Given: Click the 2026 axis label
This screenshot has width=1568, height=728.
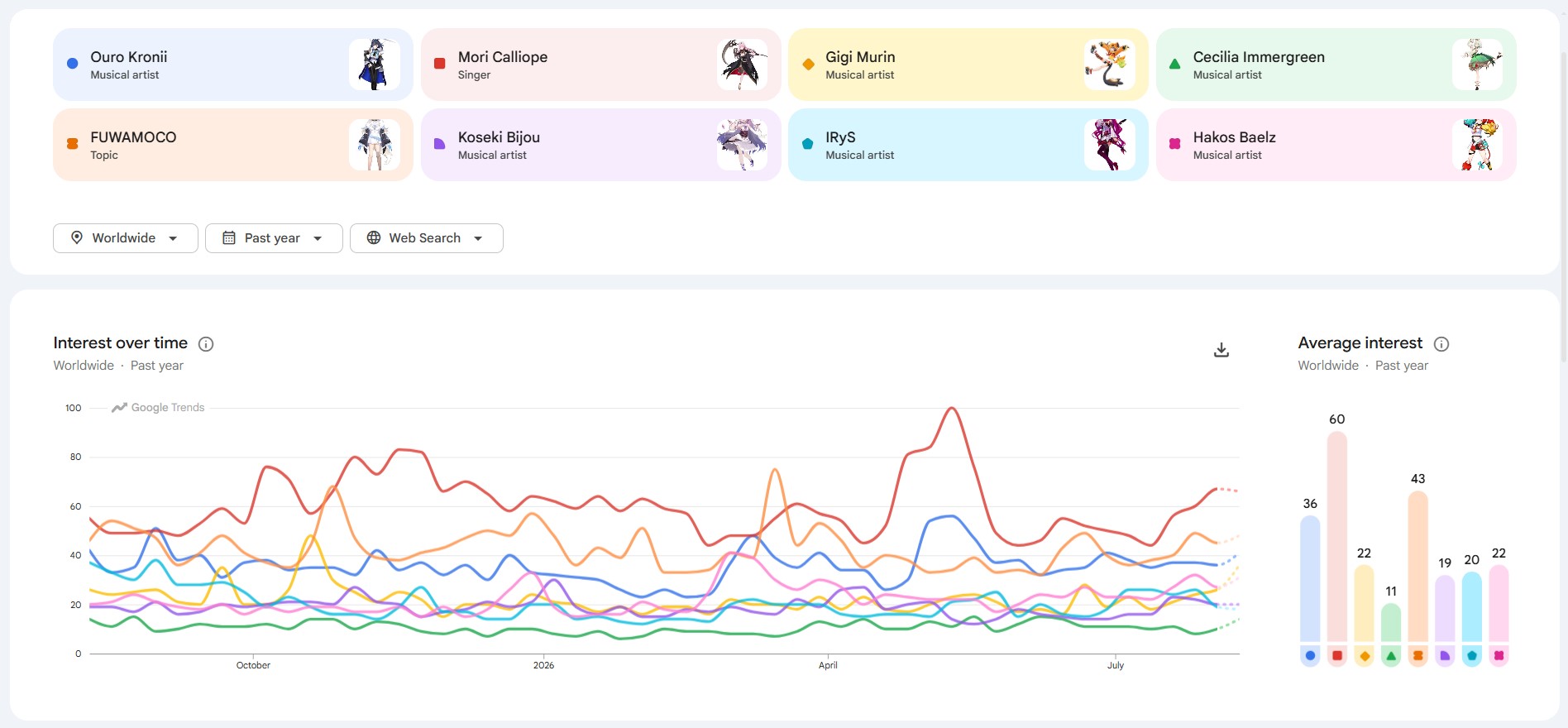Looking at the screenshot, I should tap(543, 665).
